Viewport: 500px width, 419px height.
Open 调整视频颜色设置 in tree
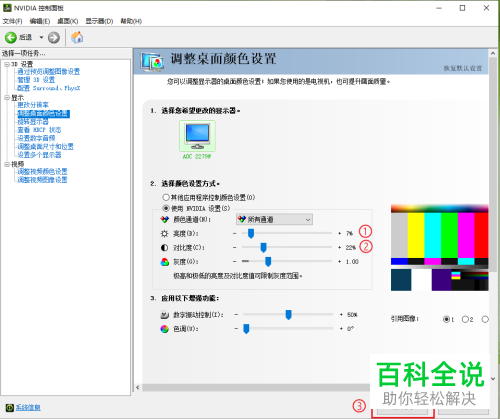coord(42,172)
